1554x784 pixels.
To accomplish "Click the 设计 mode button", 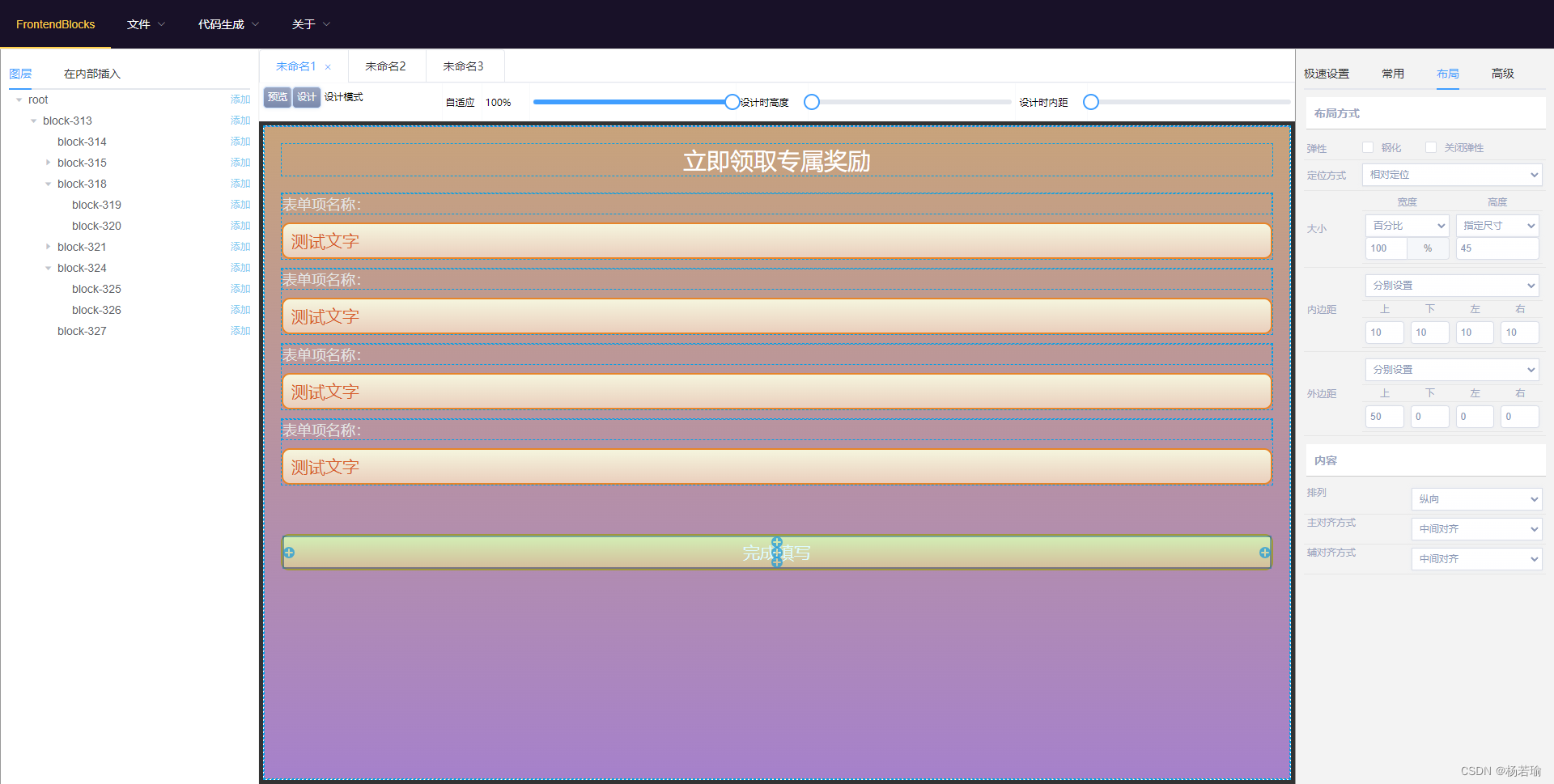I will pos(307,97).
